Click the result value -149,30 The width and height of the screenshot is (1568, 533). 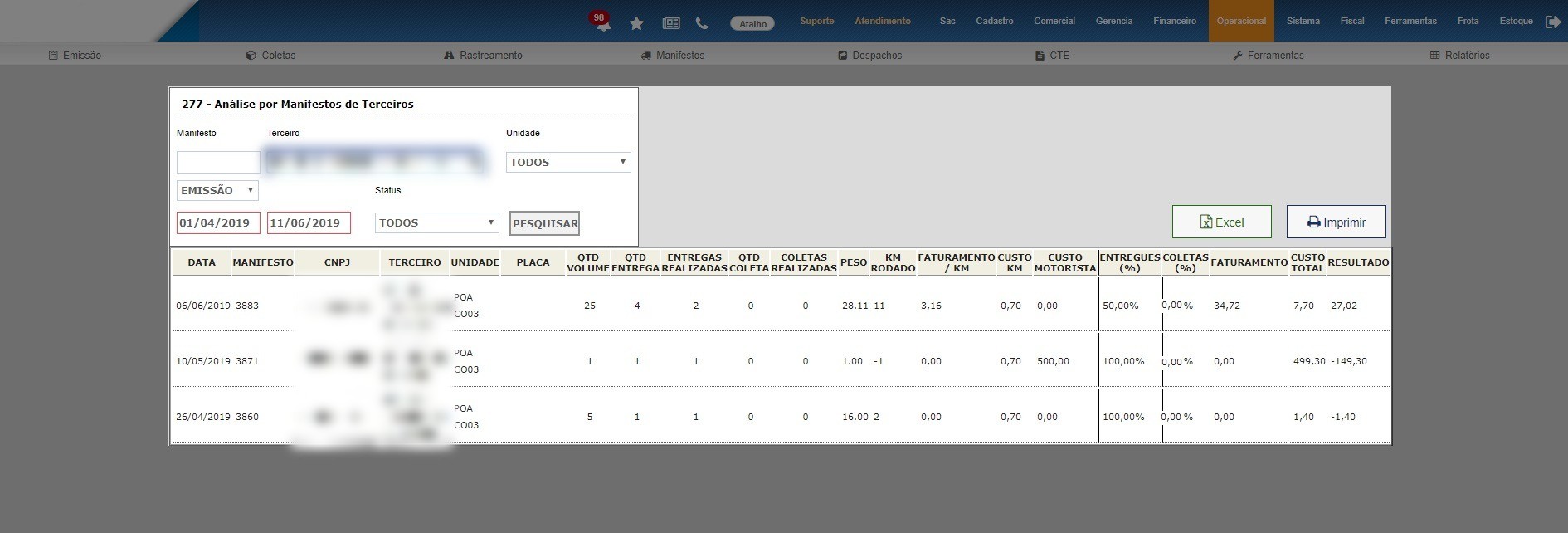tap(1349, 361)
